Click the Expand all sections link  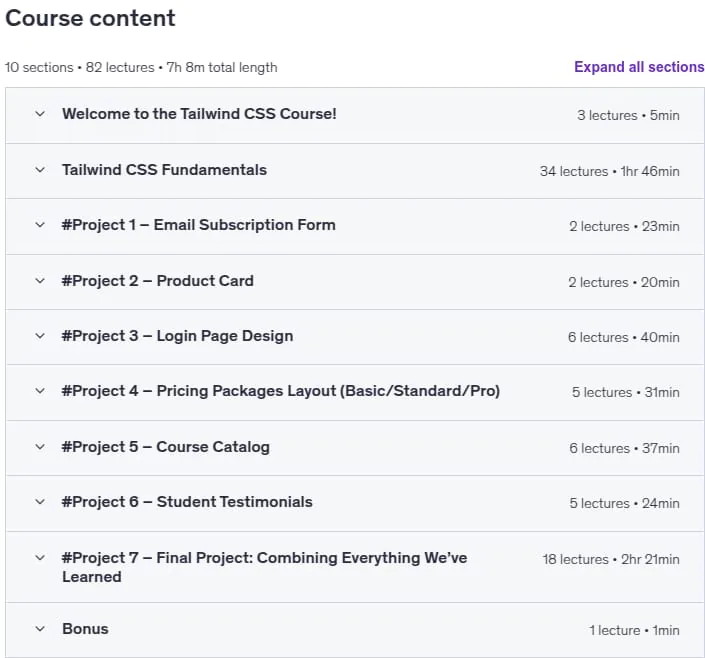(x=639, y=67)
